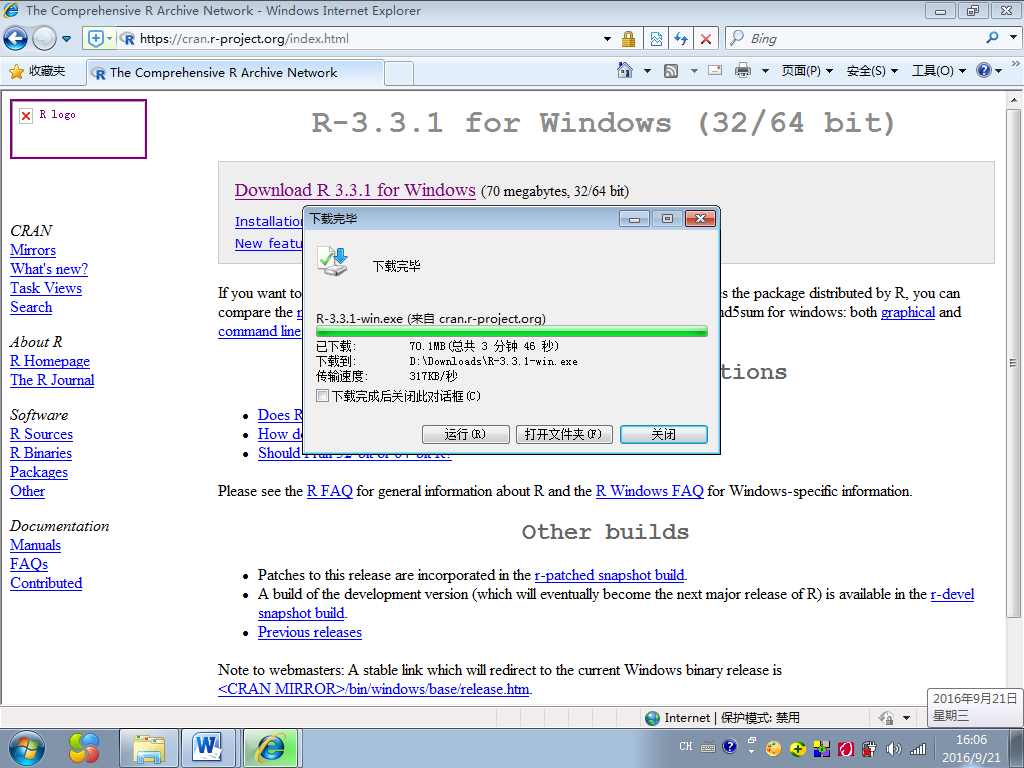The height and width of the screenshot is (768, 1024).
Task: Expand the Home button dropdown arrow
Action: 647,71
